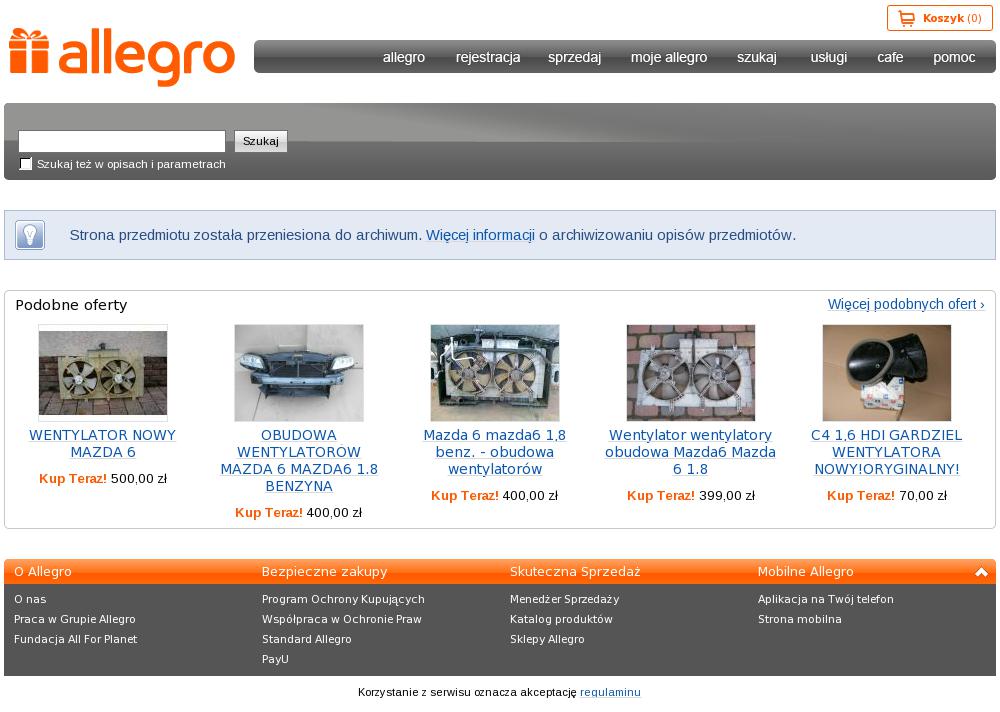This screenshot has width=1000, height=712.
Task: Open C4 1,6 HDI GARDZIEL WENTYLATORA link
Action: [886, 452]
